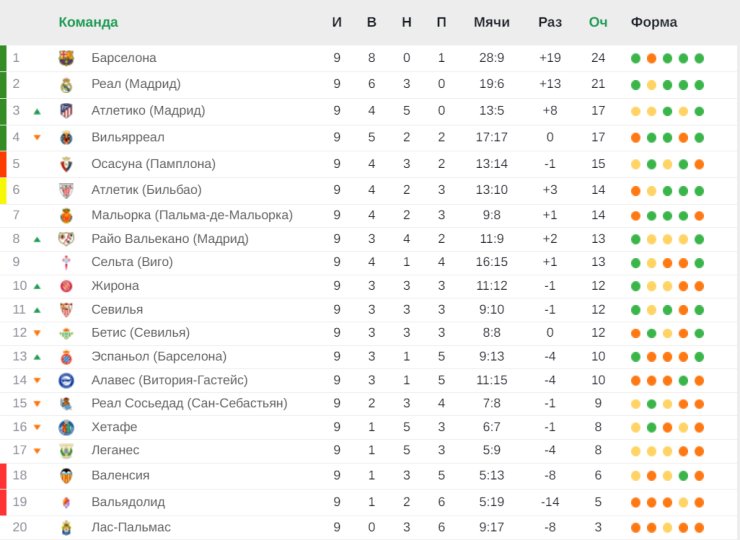Click the Las Palmas club crest
The image size is (740, 540).
click(x=66, y=527)
